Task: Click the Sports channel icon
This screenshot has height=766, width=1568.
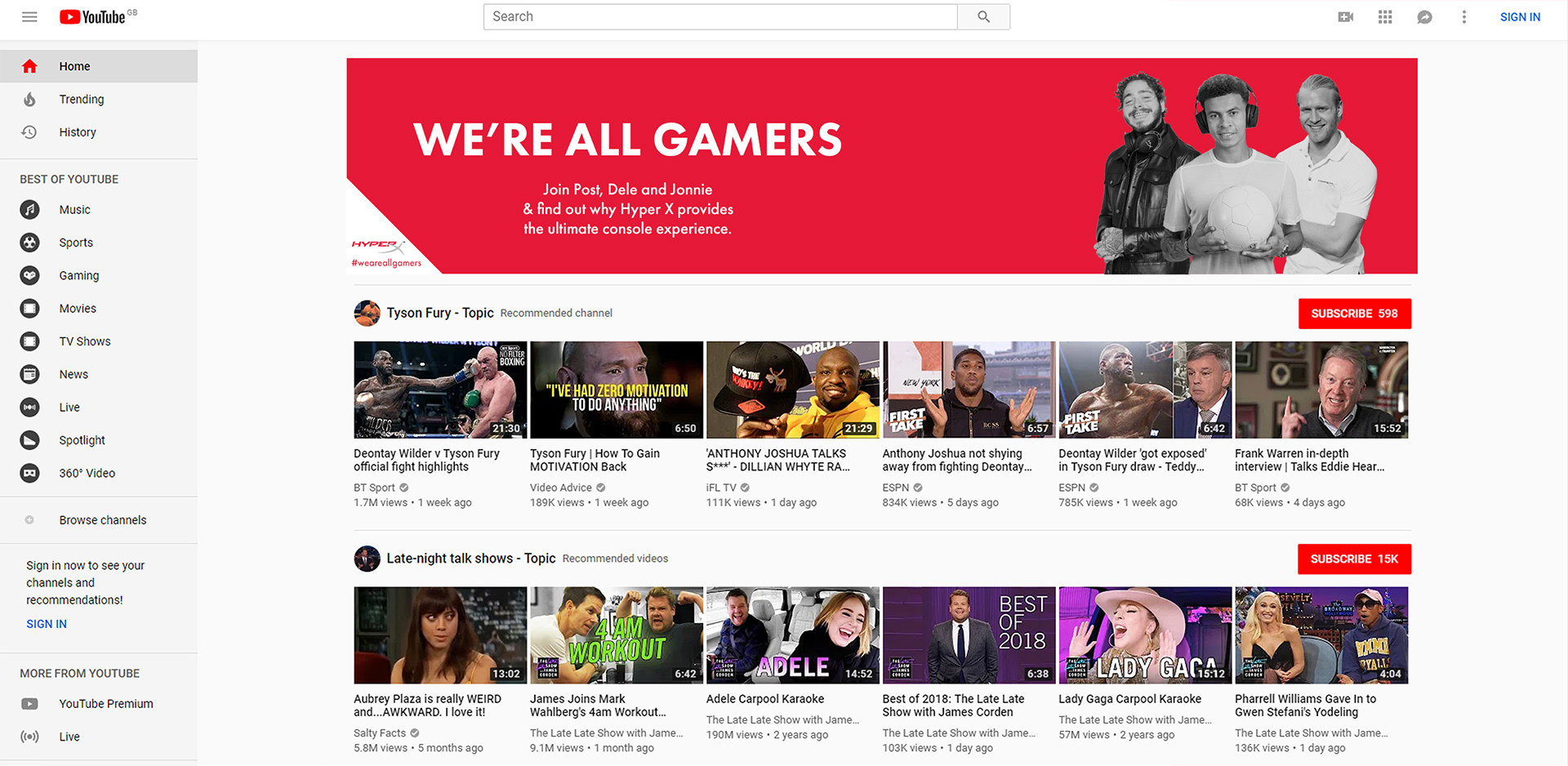Action: [x=29, y=243]
